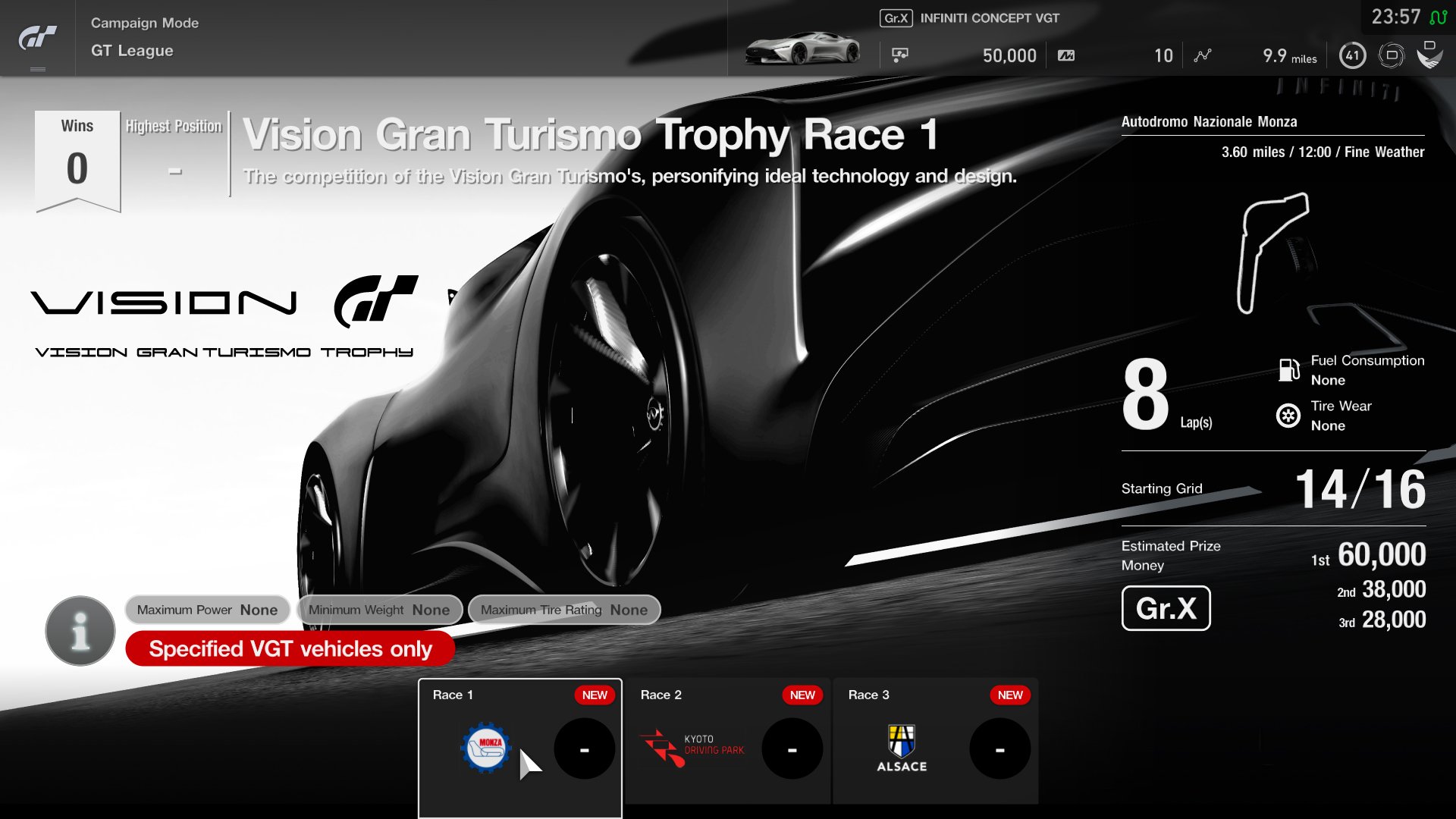The width and height of the screenshot is (1456, 819).
Task: Open the car garage selector icon near credits
Action: 899,54
